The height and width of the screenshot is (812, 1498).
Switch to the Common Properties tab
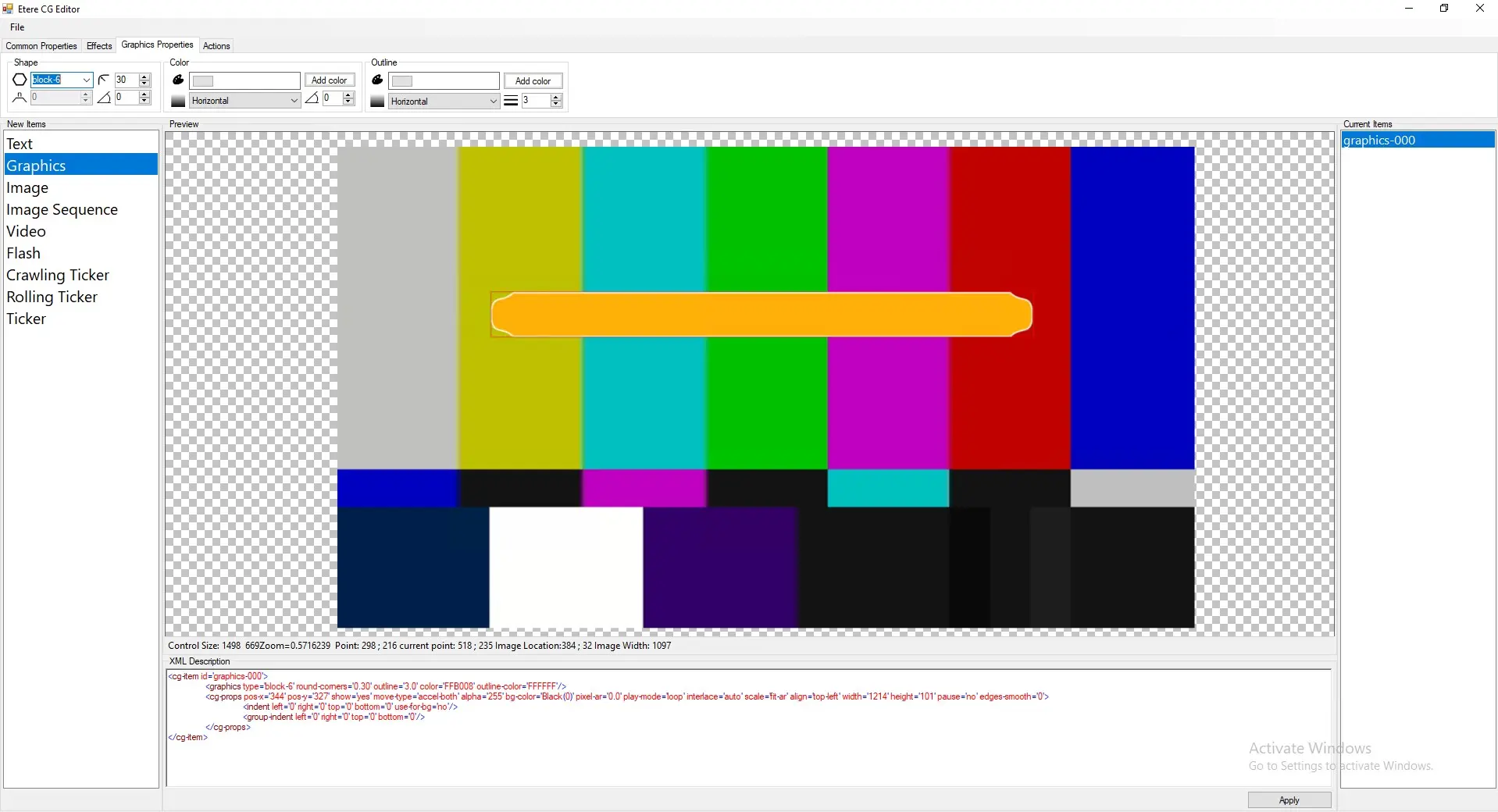(x=41, y=46)
